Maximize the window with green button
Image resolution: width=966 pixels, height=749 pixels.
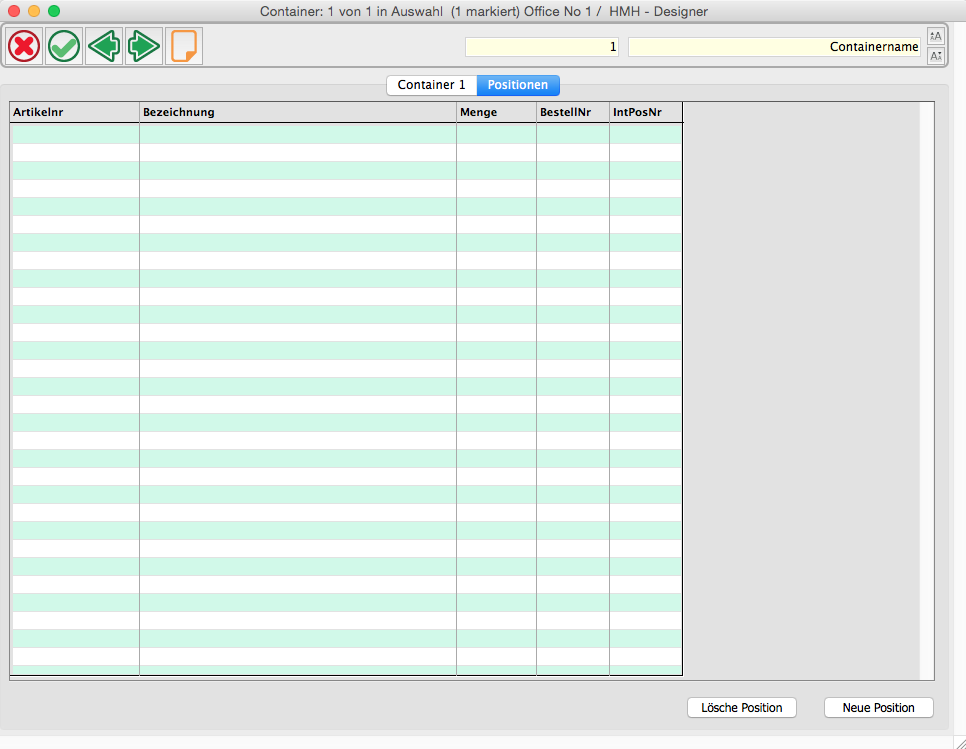(54, 11)
